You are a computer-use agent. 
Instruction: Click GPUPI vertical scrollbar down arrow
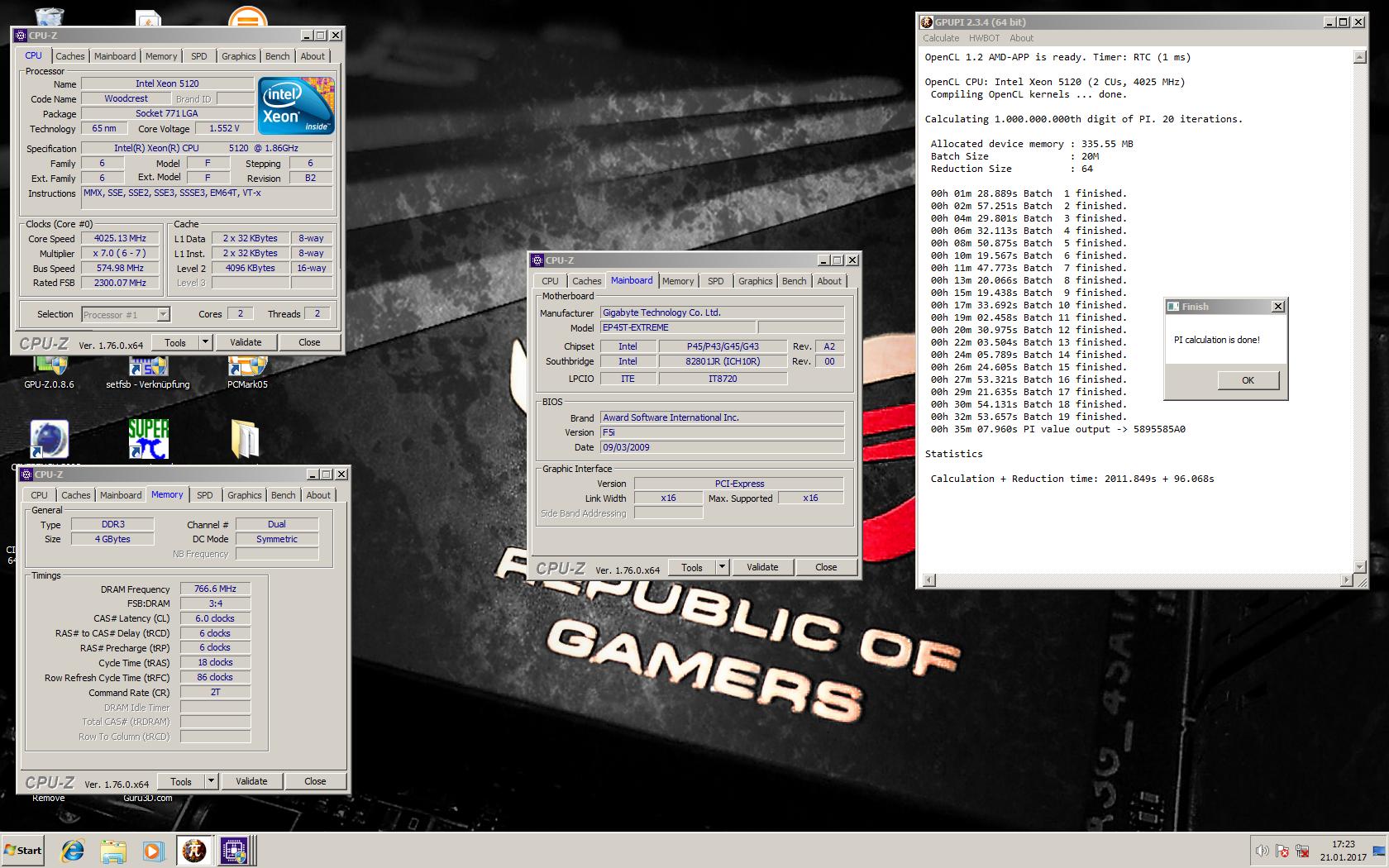coord(1360,567)
